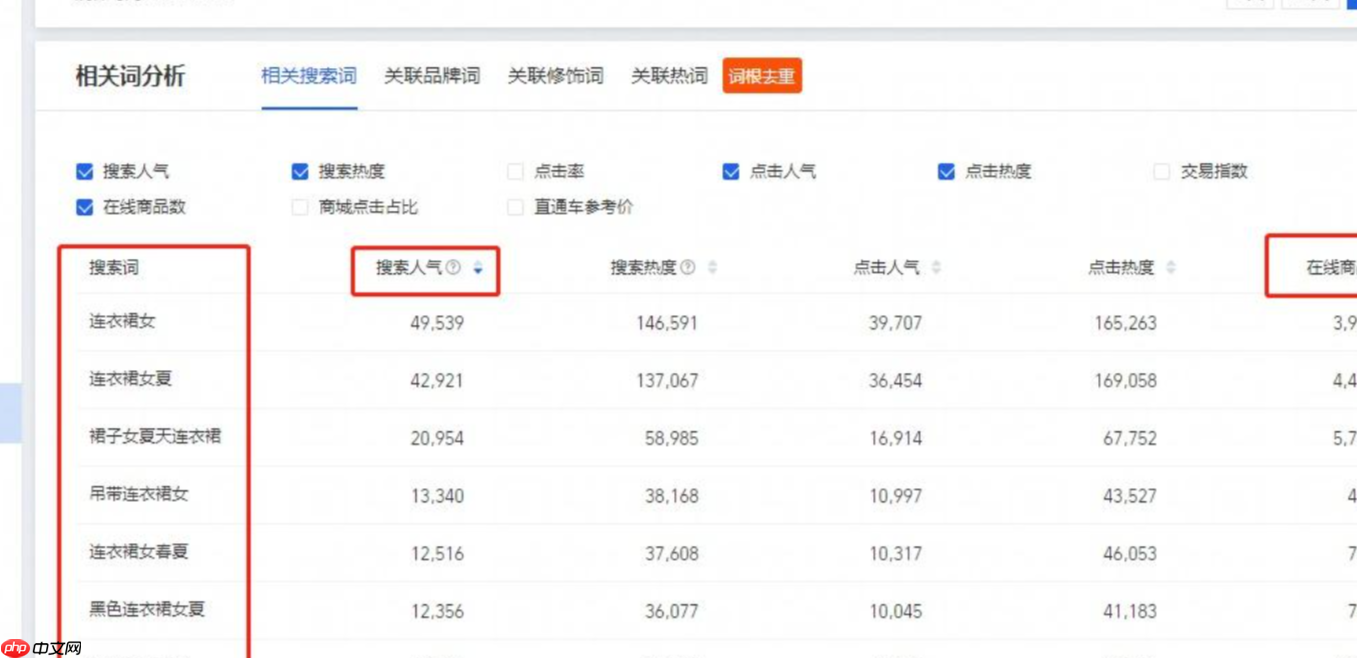Sort table by 点击热度 arrow icon
Image resolution: width=1357 pixels, height=658 pixels.
tap(1171, 268)
